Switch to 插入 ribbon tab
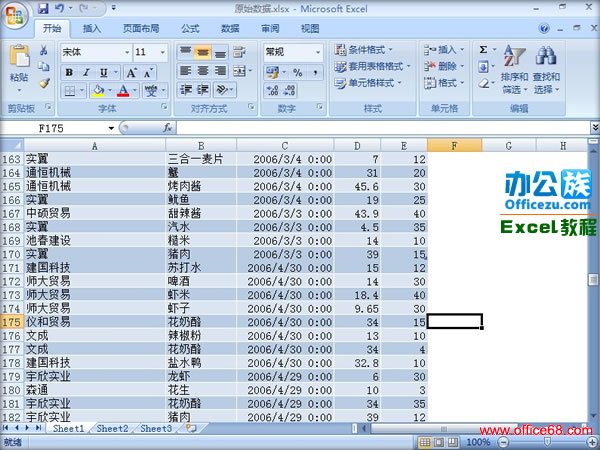 click(92, 29)
